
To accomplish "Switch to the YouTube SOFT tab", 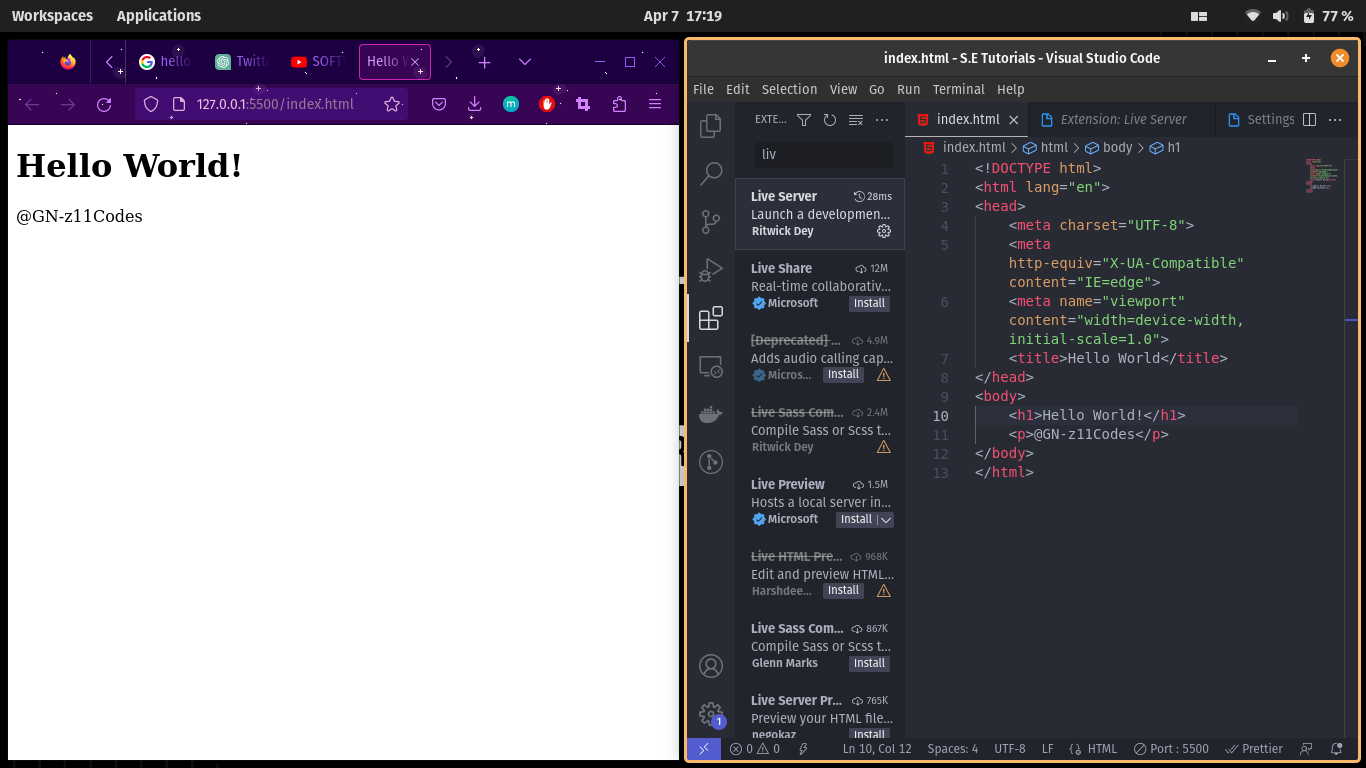I will coord(316,62).
